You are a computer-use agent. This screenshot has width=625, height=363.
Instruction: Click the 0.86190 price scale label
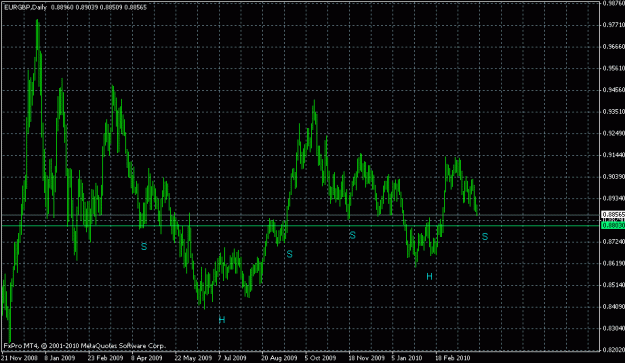[614, 263]
